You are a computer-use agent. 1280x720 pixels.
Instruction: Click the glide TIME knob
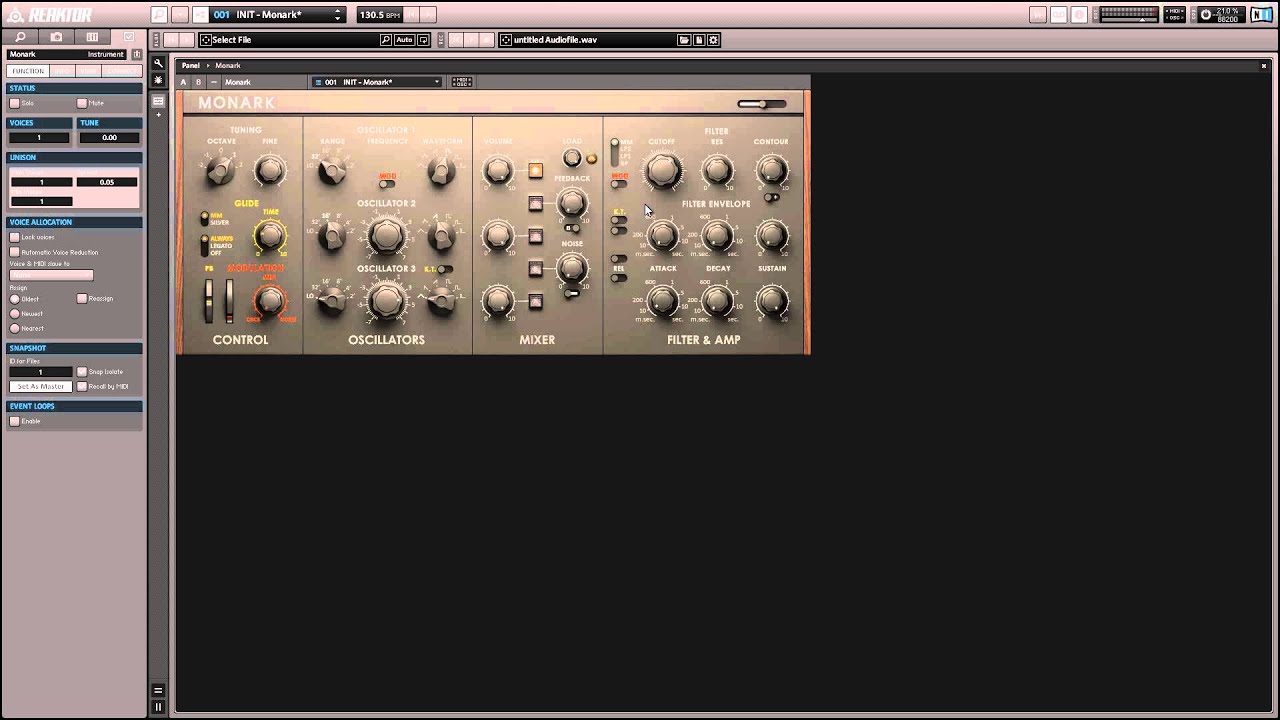click(x=269, y=237)
